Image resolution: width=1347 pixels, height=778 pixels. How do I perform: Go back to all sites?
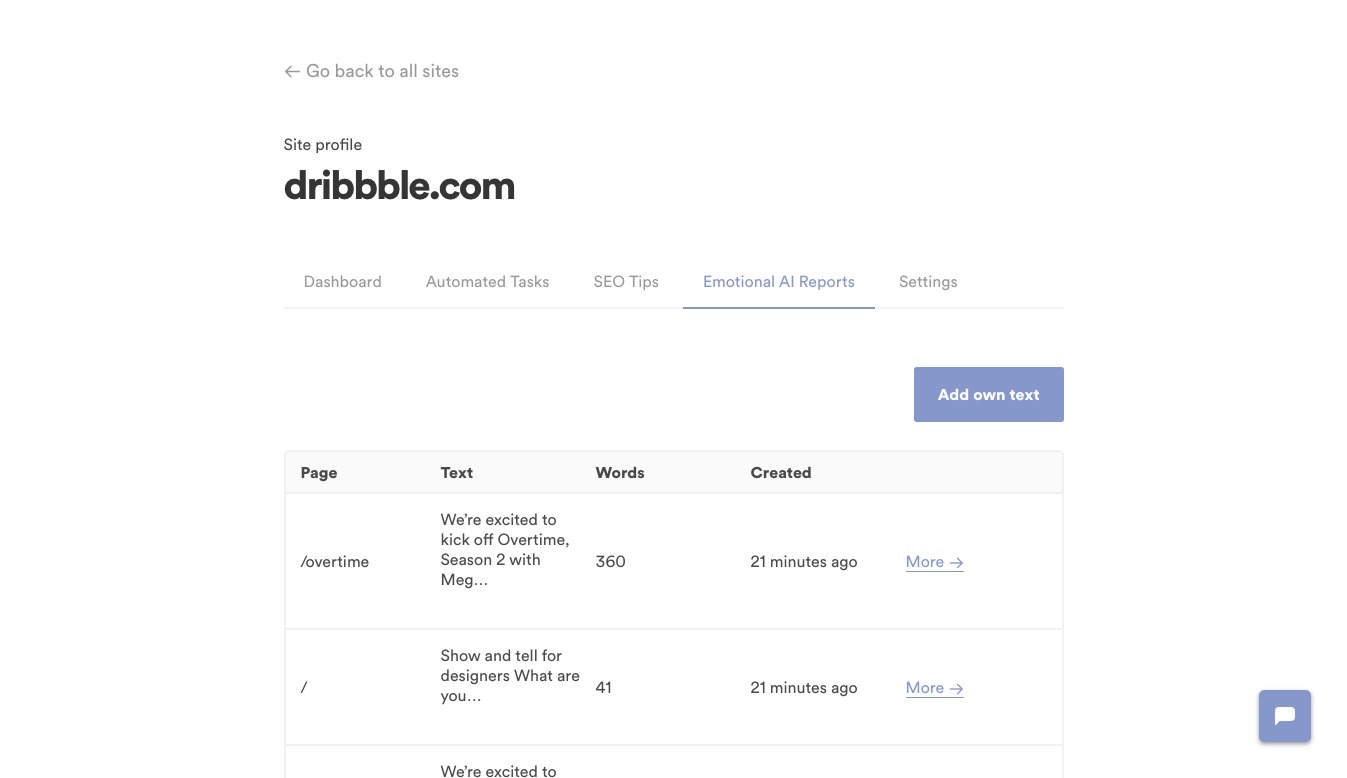tap(371, 71)
